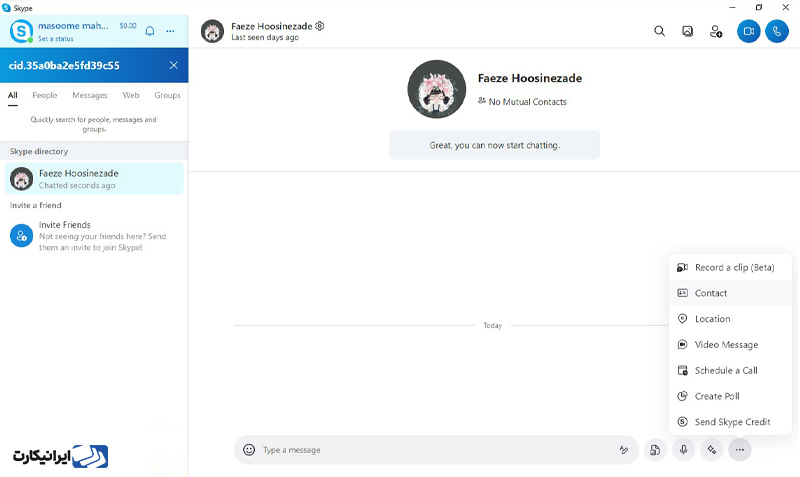
Task: Click the large Faeze Hoosinezade profile name heading
Action: coord(530,78)
